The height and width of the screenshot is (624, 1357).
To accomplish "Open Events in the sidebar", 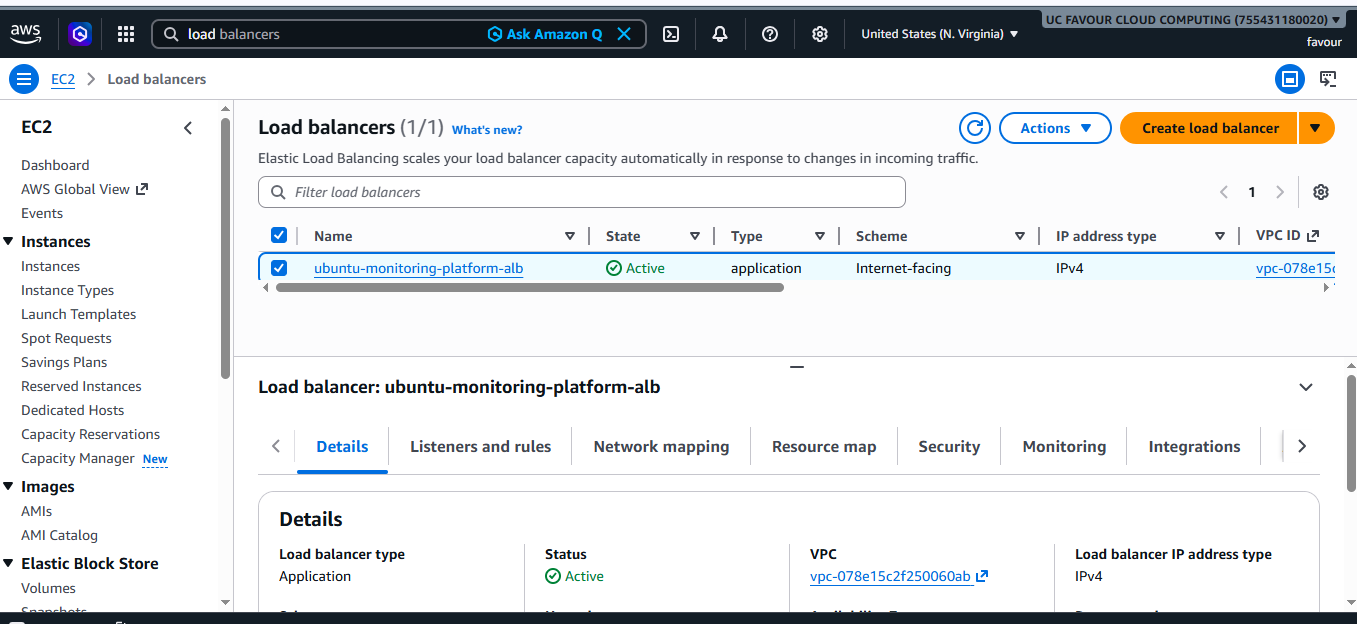I will pyautogui.click(x=42, y=213).
